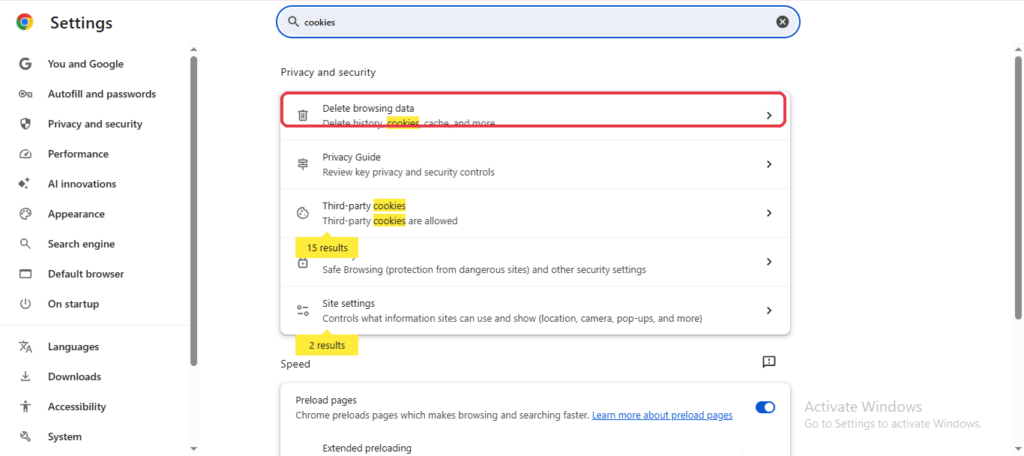
Task: Click the sliders icon for Site settings
Action: coord(303,310)
